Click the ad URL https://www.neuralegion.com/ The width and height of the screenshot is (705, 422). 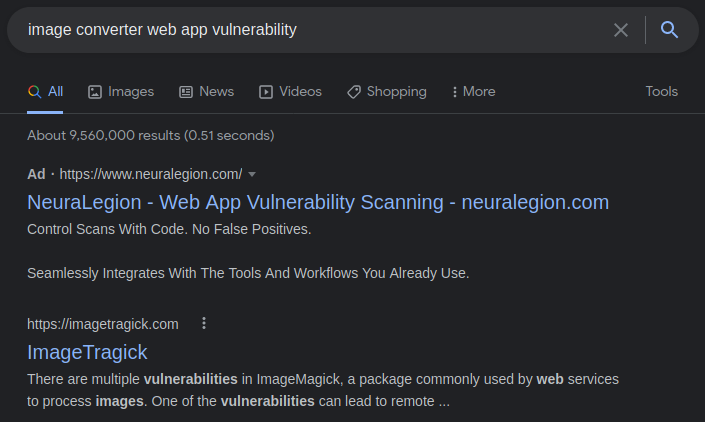pos(151,174)
